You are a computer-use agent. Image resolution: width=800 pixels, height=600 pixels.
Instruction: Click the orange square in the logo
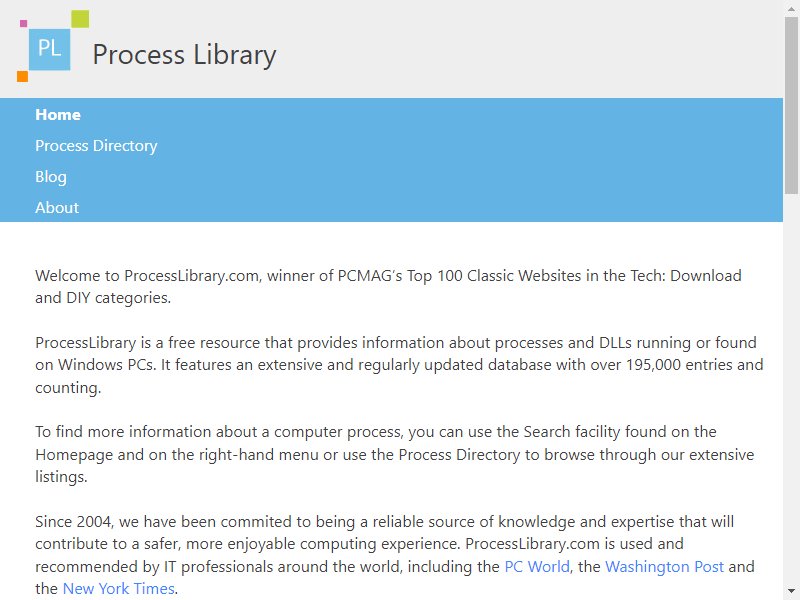pyautogui.click(x=22, y=77)
